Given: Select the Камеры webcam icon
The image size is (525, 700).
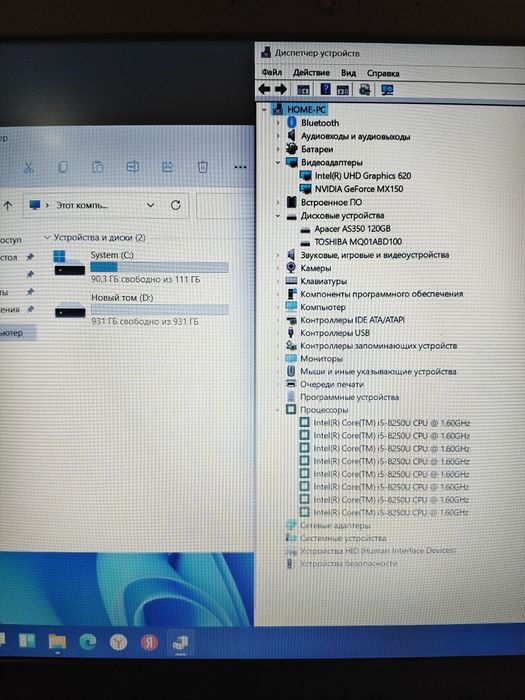Looking at the screenshot, I should tap(291, 268).
